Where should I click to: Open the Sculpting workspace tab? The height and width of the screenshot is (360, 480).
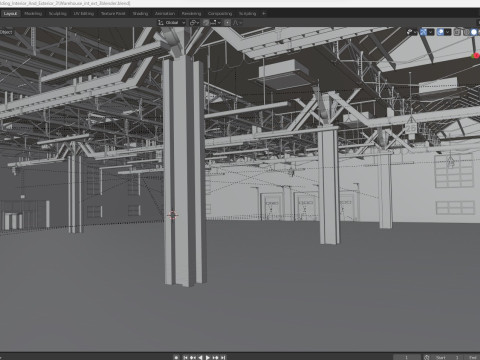coord(58,14)
